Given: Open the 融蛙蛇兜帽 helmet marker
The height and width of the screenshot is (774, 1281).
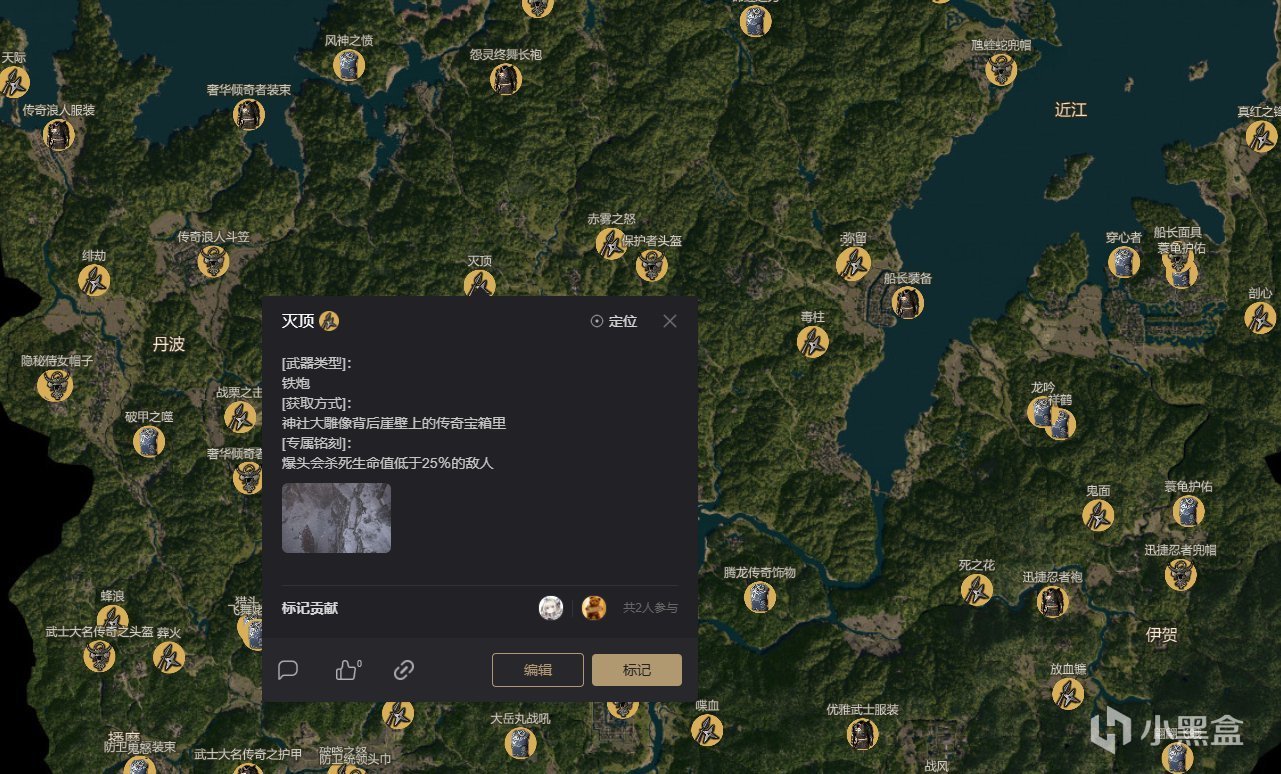Looking at the screenshot, I should [1001, 69].
